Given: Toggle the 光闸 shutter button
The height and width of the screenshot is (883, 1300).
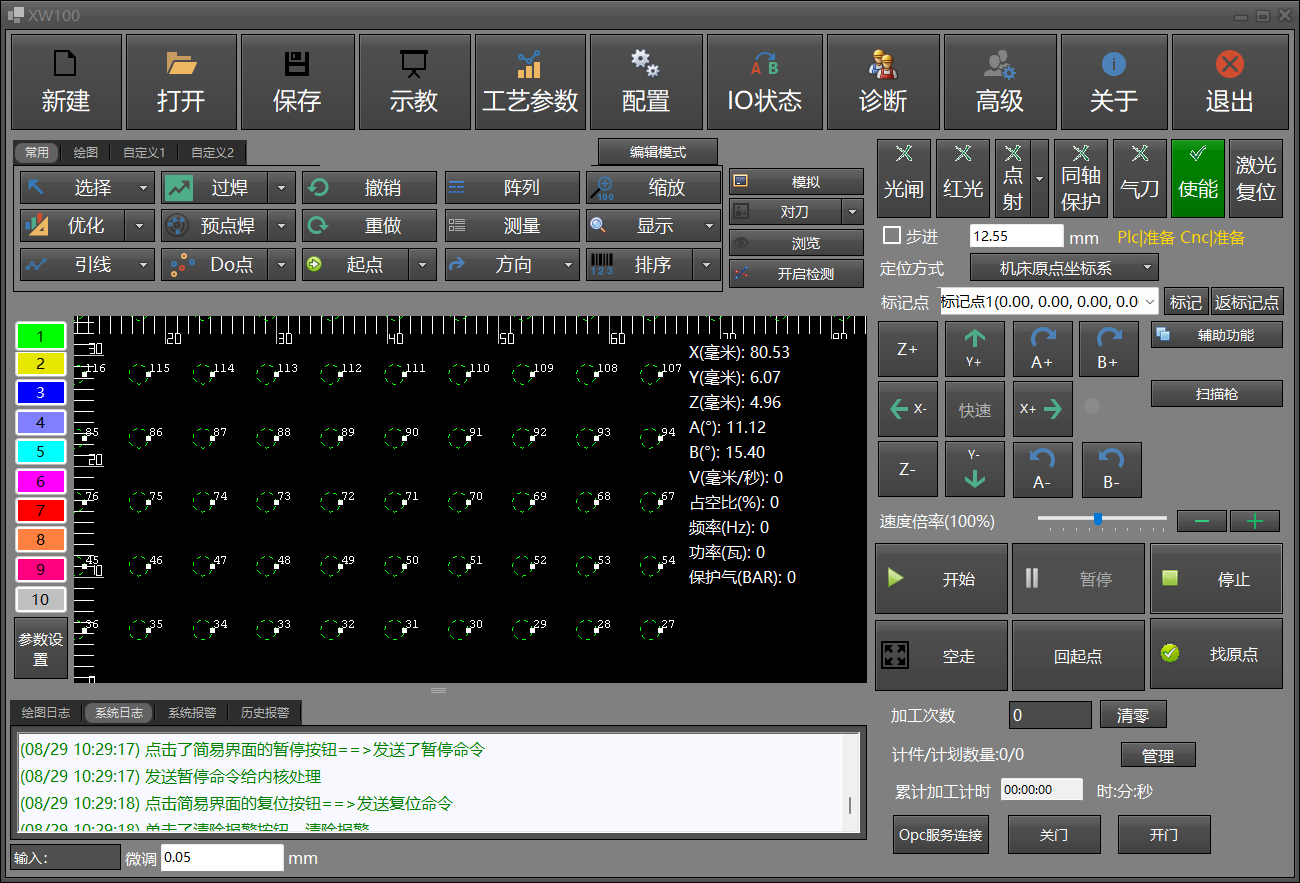Looking at the screenshot, I should pyautogui.click(x=904, y=178).
